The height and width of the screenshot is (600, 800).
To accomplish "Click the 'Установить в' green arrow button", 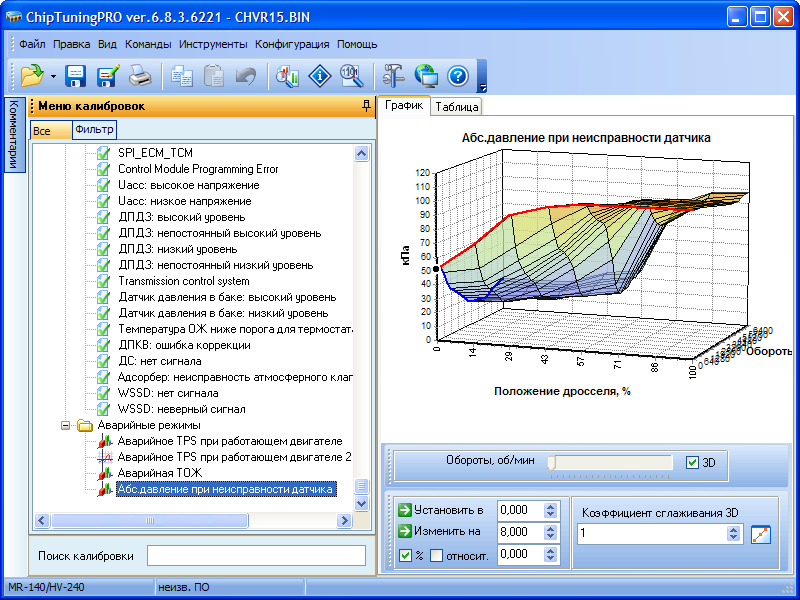I will (405, 510).
